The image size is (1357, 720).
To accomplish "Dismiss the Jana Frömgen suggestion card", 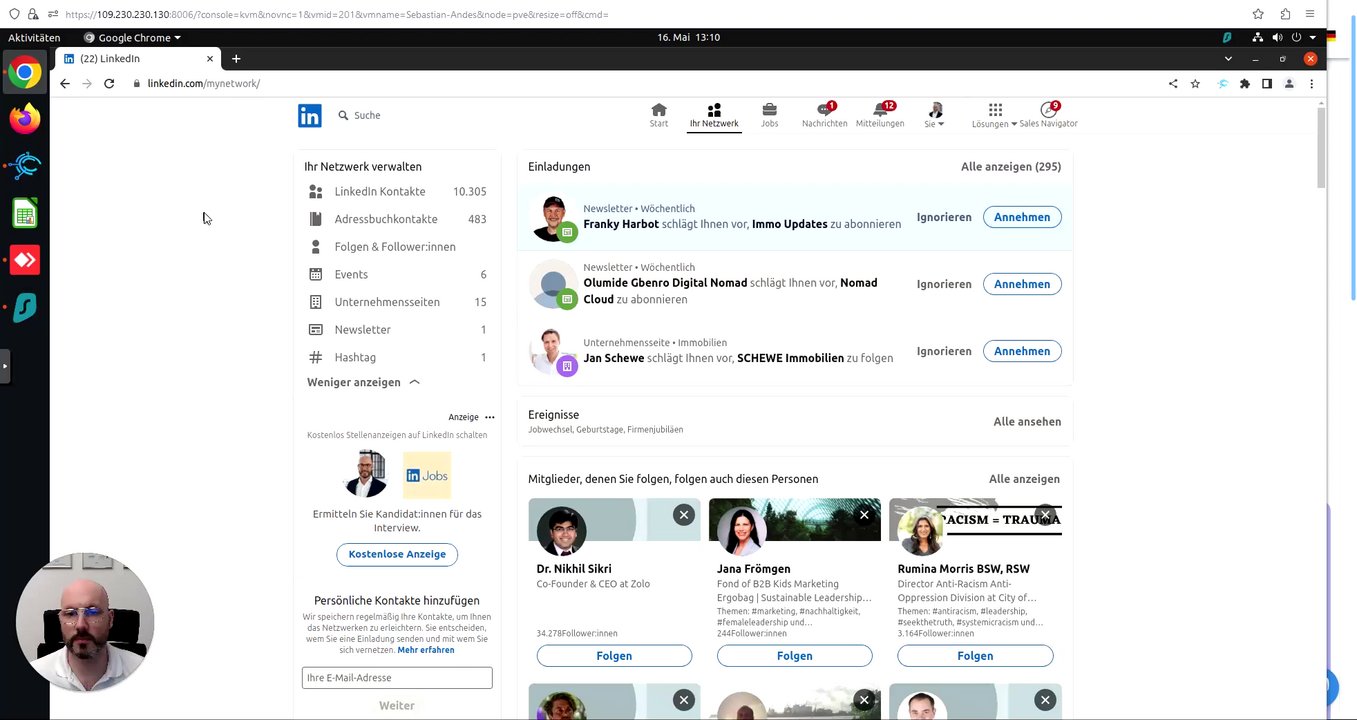I will click(864, 515).
